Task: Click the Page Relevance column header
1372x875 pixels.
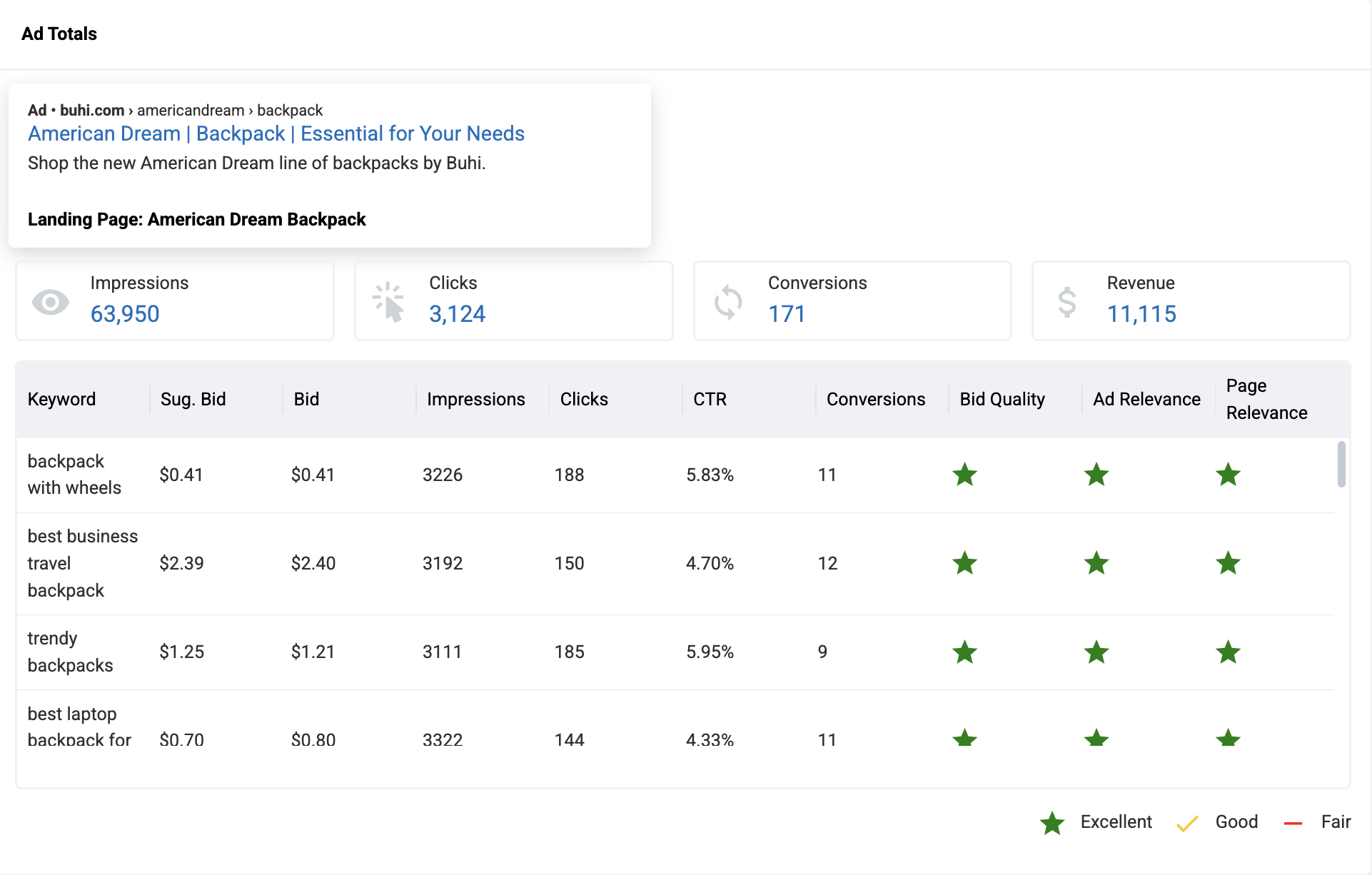Action: 1266,399
